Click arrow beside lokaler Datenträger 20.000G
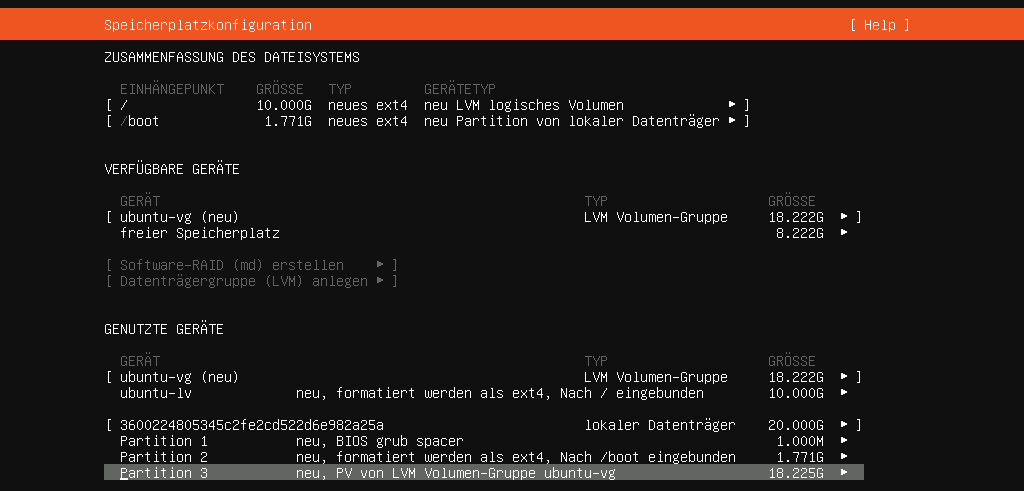Viewport: 1024px width, 491px height. (844, 425)
